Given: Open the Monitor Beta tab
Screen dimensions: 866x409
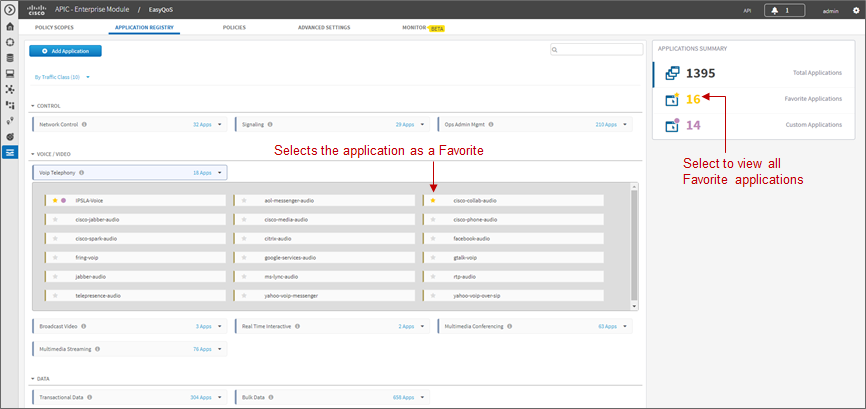Looking at the screenshot, I should pos(424,27).
